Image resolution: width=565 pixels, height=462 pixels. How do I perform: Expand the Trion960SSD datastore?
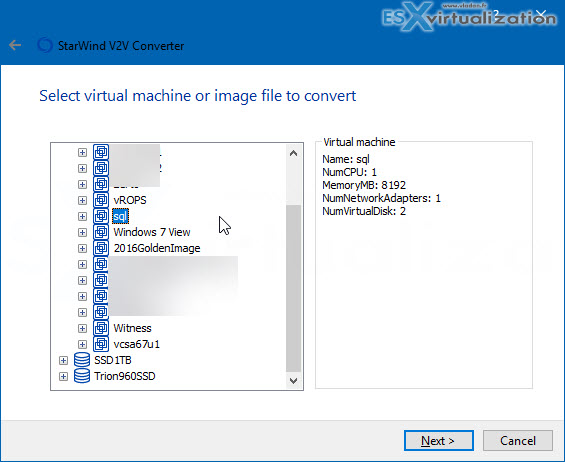tap(63, 376)
